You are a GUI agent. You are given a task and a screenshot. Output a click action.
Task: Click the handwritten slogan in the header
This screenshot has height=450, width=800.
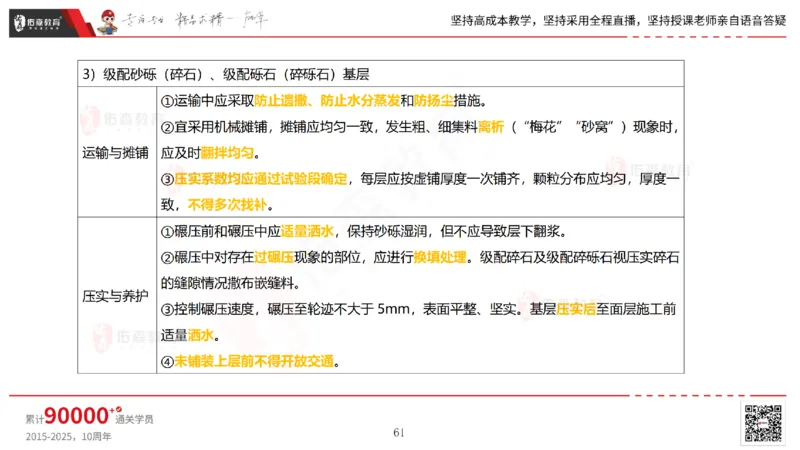(x=195, y=21)
